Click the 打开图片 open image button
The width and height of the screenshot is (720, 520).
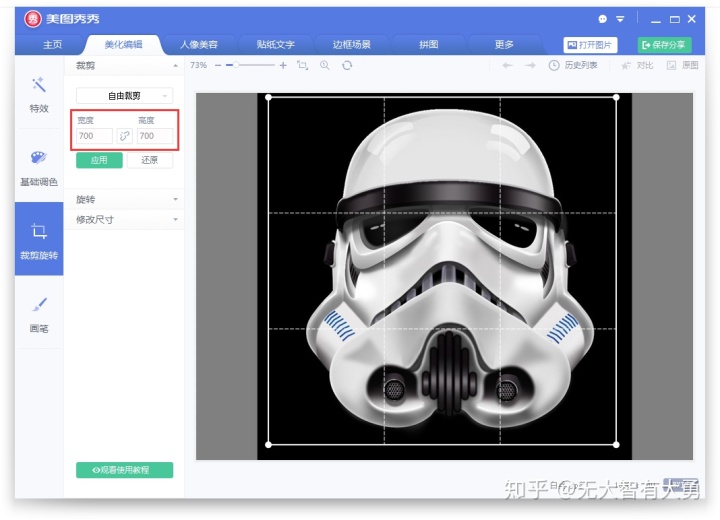[590, 45]
